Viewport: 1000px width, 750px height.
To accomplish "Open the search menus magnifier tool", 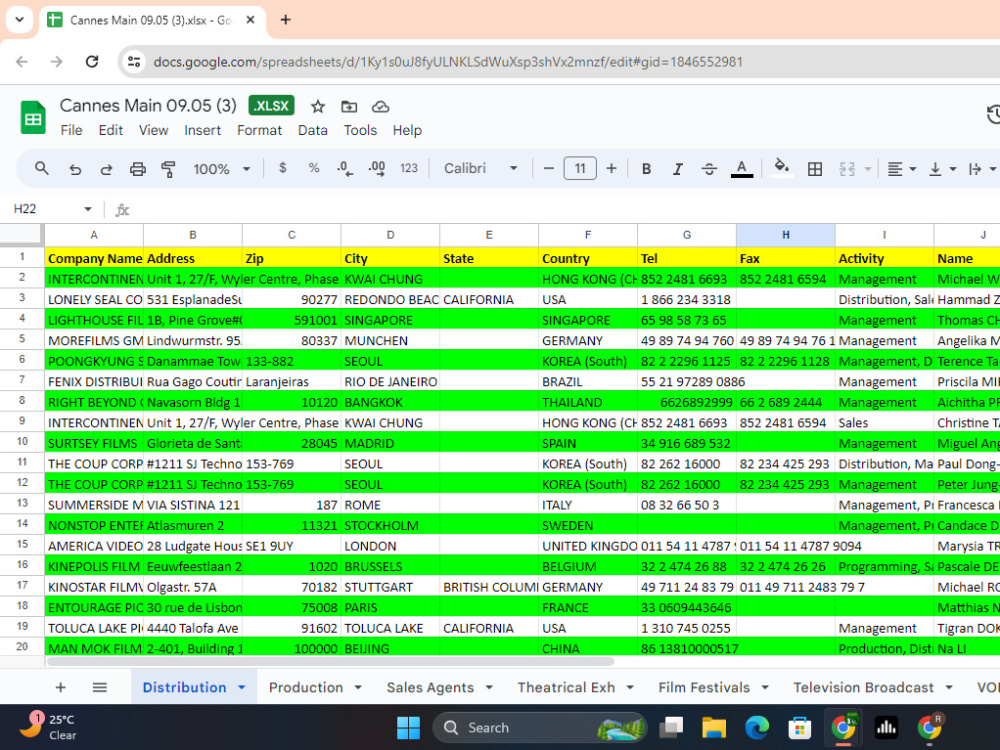I will pos(41,168).
